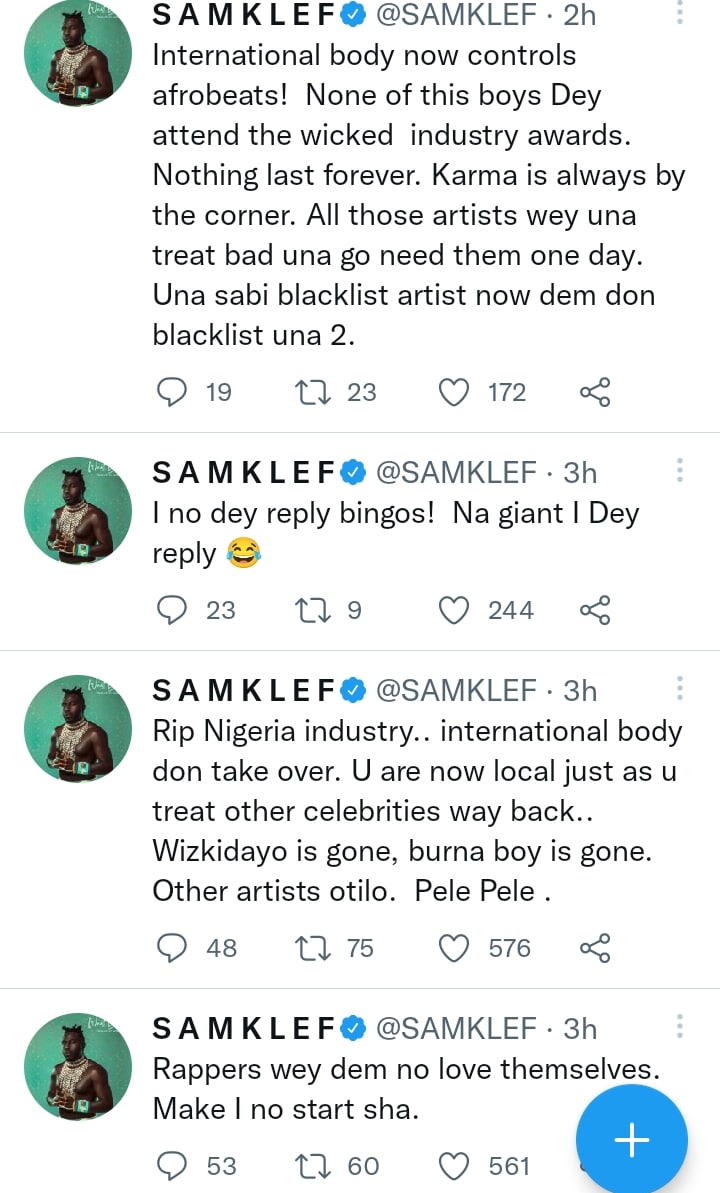View SAMKLEF avatar on the "Rappers" tweet
The height and width of the screenshot is (1193, 720).
point(78,1066)
